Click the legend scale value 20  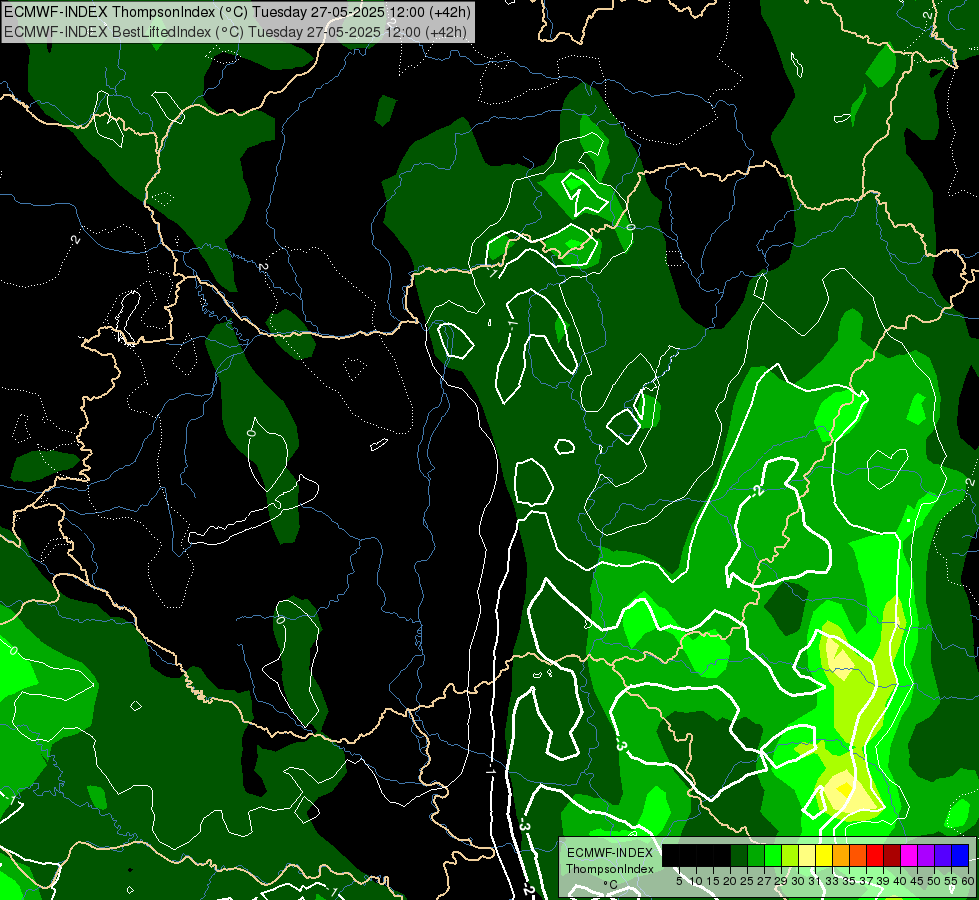point(730,881)
